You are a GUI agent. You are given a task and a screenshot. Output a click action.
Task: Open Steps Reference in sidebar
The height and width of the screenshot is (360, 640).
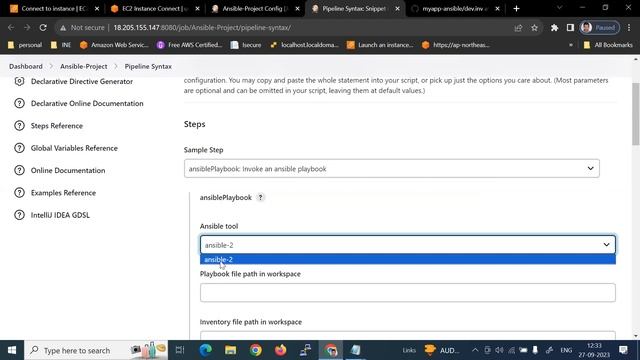[57, 126]
